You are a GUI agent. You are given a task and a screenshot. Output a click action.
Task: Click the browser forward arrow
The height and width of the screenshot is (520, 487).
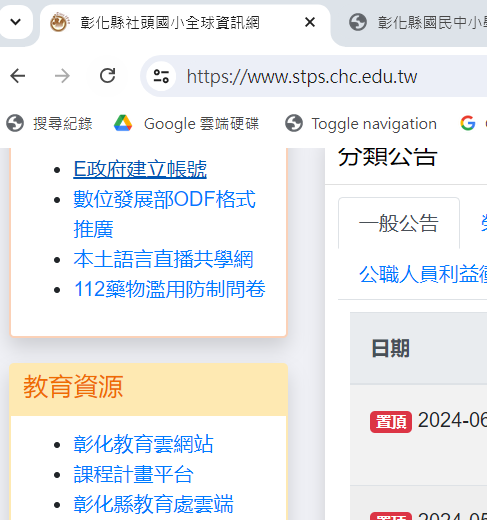coord(62,76)
